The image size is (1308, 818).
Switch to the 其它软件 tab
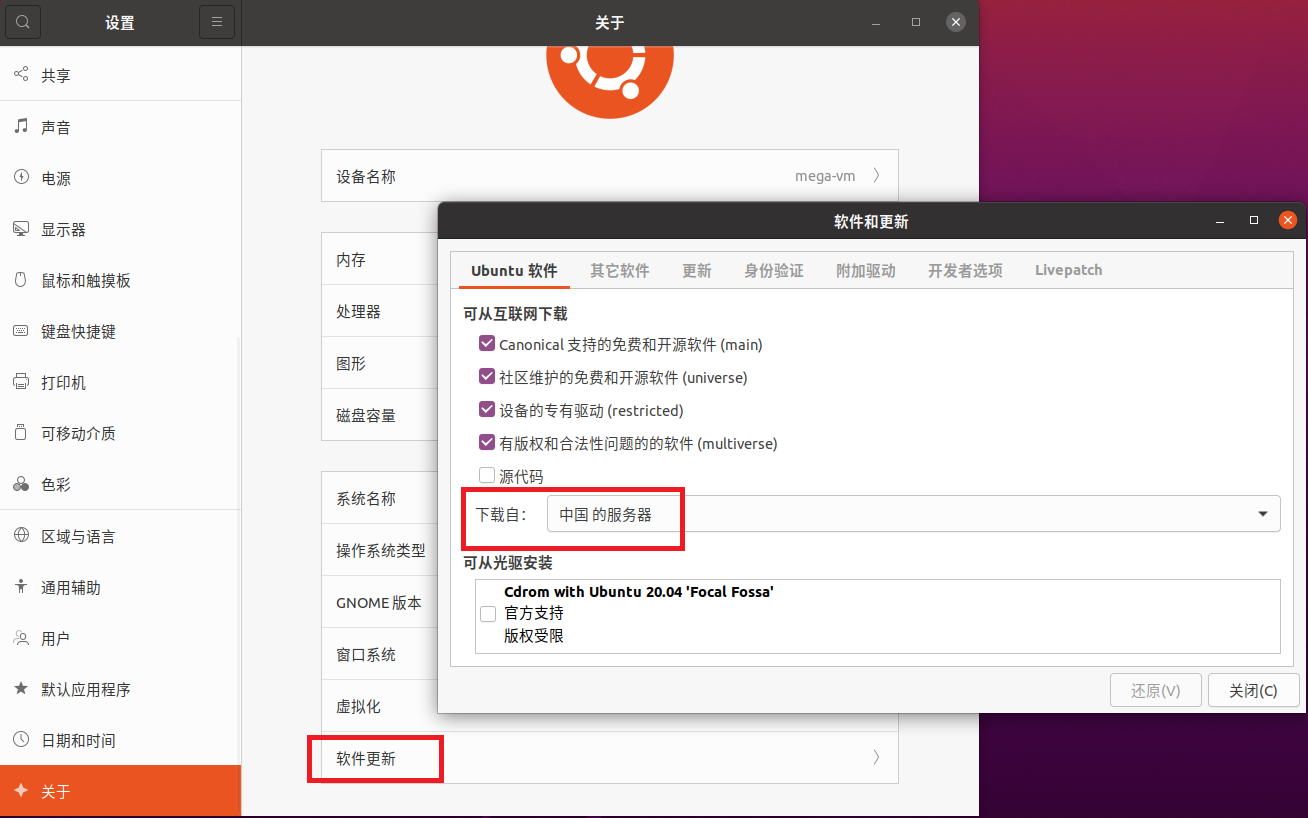(620, 271)
